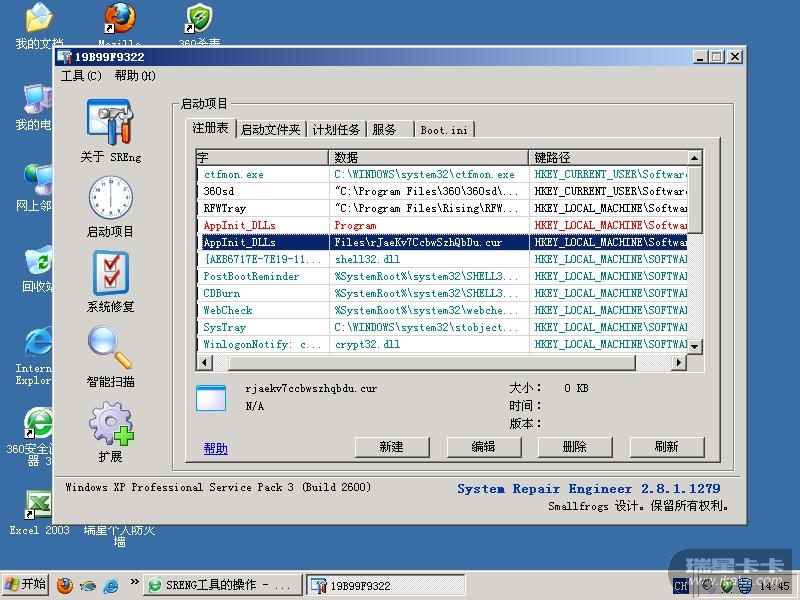Select the {AEB6717E-7E19-11... row
Screen dimensions: 800x600
(x=442, y=259)
